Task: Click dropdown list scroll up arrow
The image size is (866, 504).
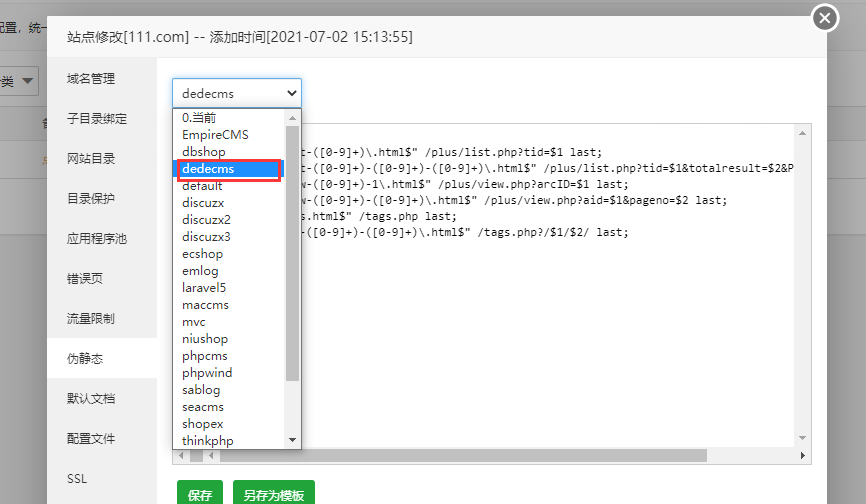Action: pos(293,118)
